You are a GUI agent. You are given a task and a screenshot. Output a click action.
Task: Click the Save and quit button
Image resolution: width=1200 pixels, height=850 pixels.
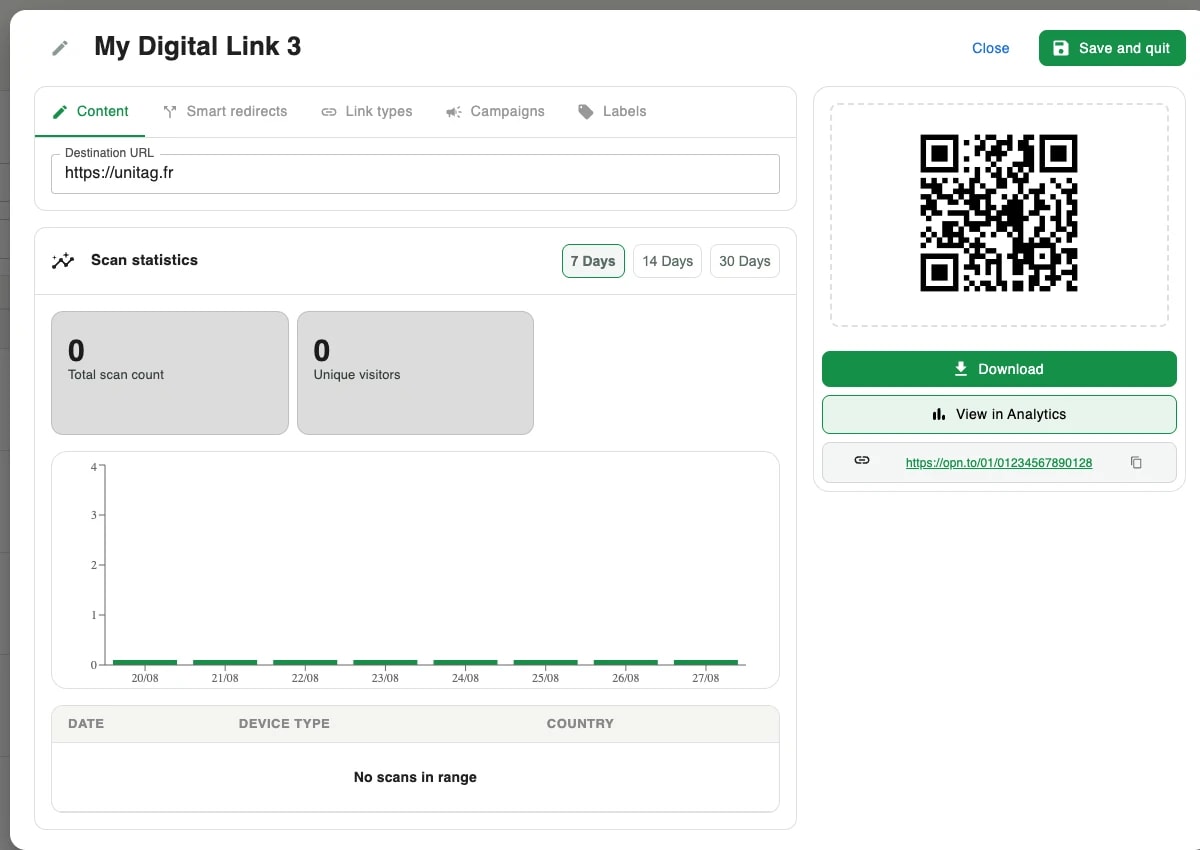click(1112, 48)
